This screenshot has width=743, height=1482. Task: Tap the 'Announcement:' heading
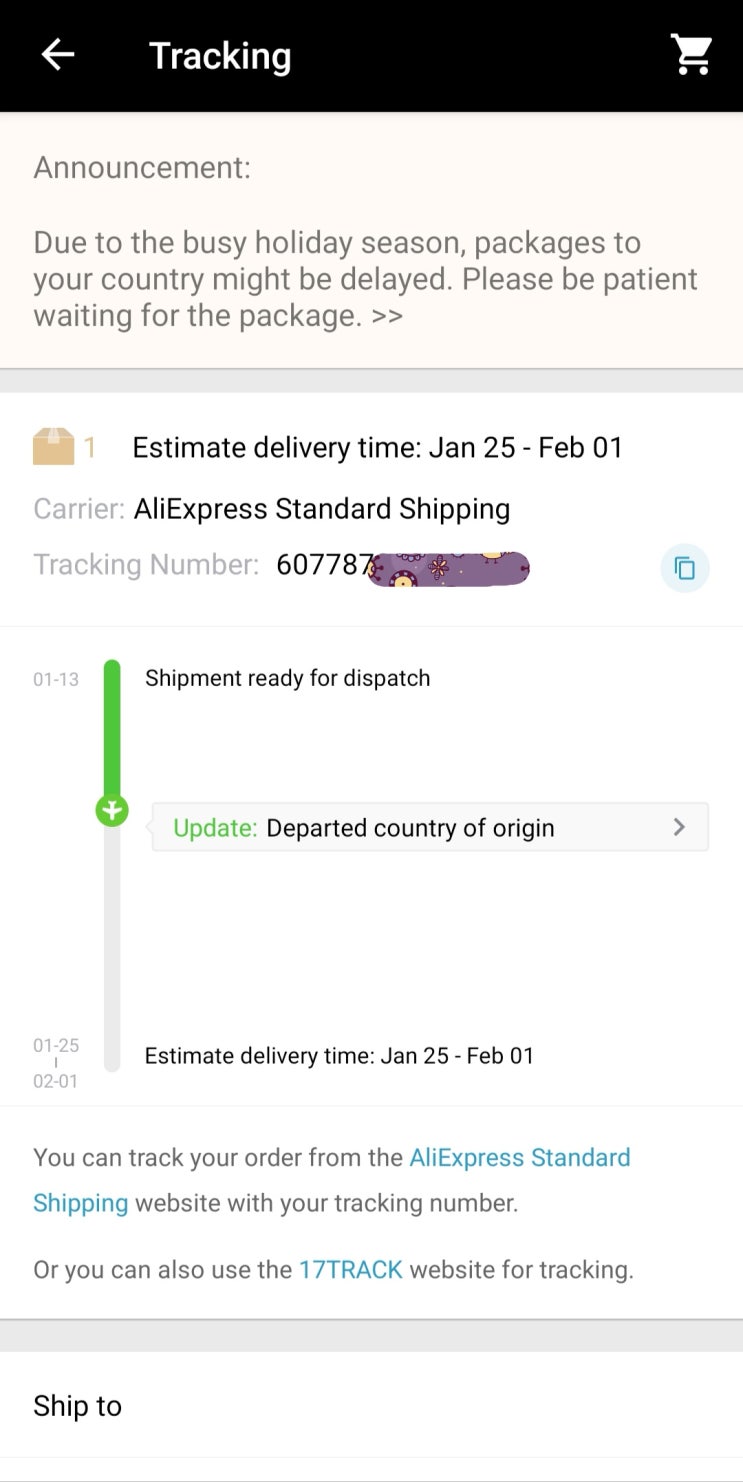click(x=142, y=167)
